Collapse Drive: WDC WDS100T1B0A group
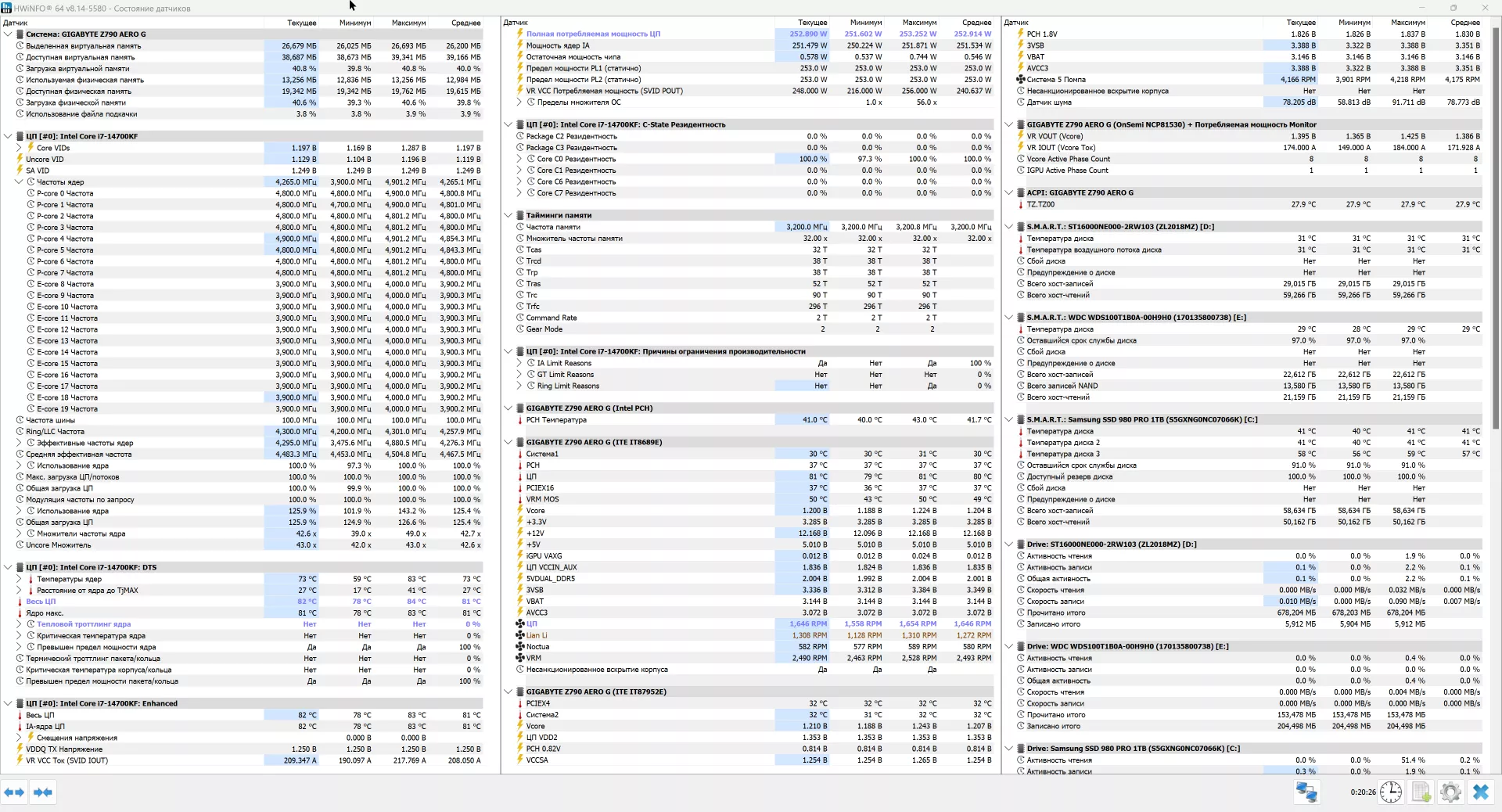Image resolution: width=1502 pixels, height=812 pixels. tap(1009, 647)
